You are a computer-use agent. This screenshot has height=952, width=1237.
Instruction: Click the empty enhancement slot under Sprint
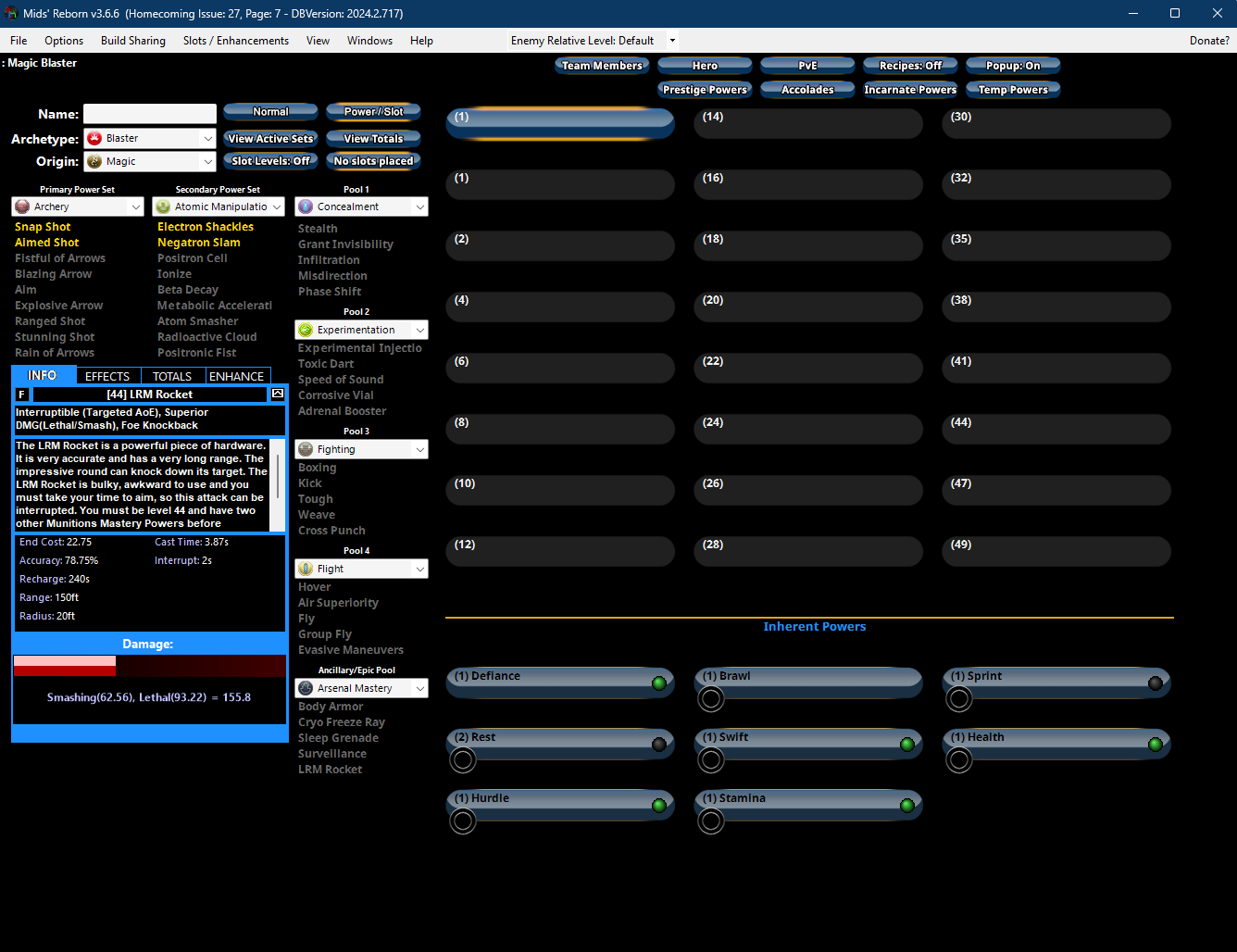(x=959, y=699)
